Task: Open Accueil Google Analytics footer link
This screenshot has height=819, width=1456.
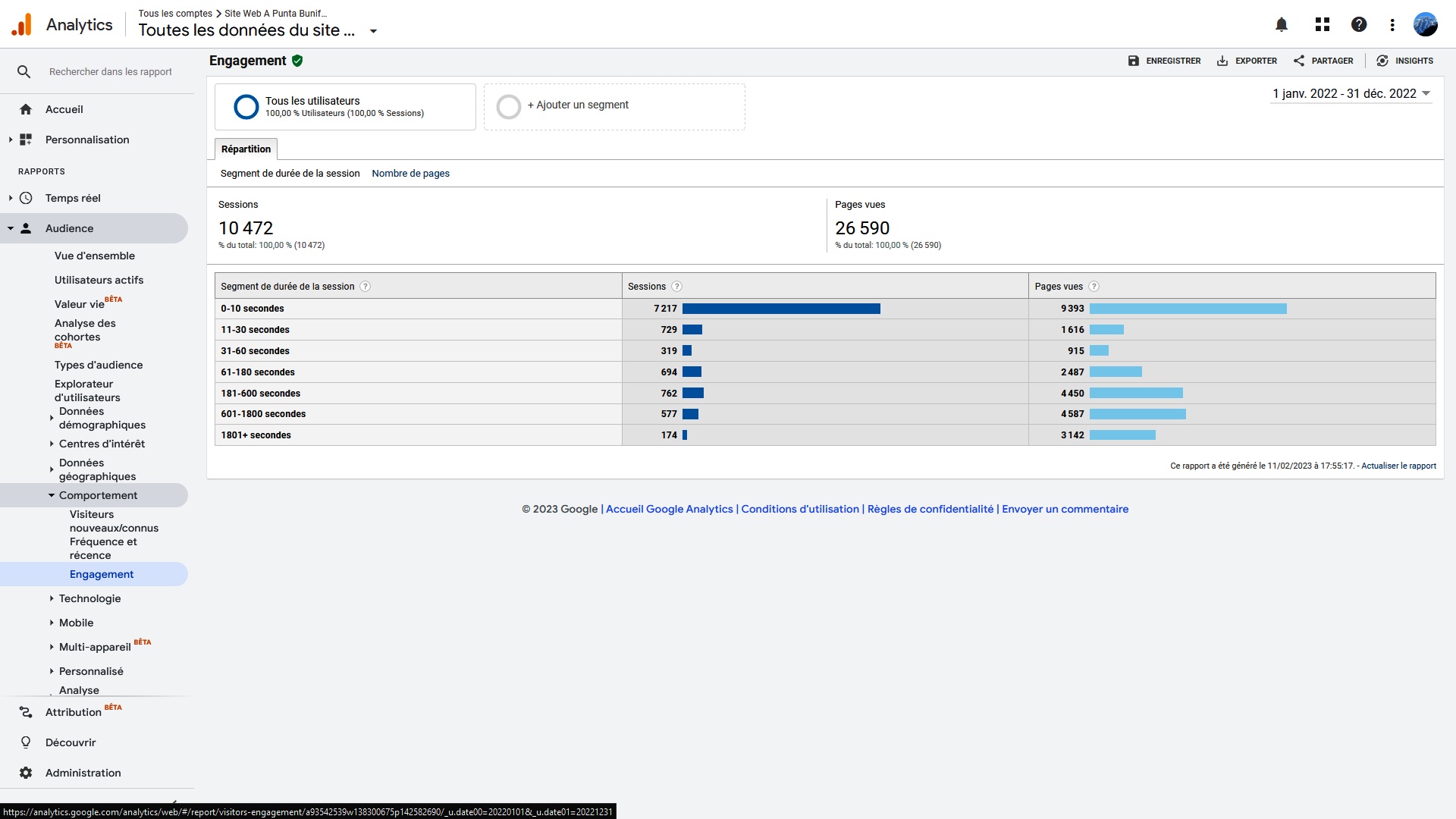Action: pyautogui.click(x=670, y=509)
